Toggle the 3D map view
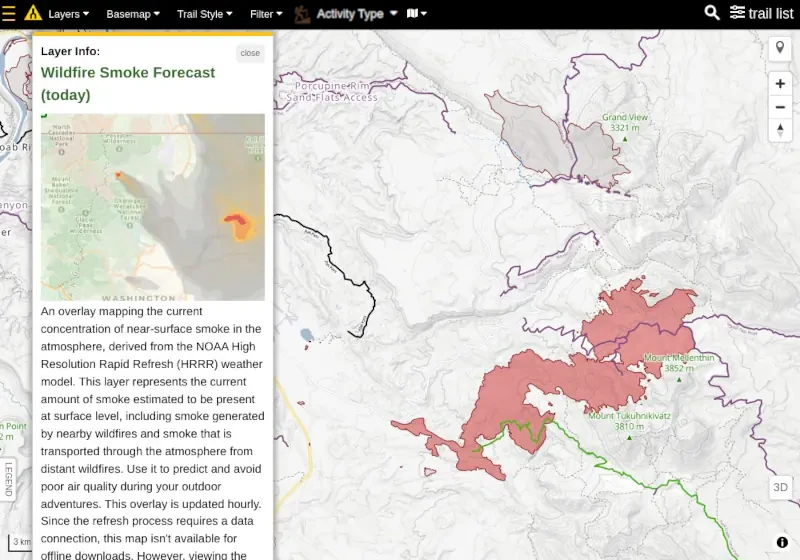The image size is (800, 560). click(780, 487)
